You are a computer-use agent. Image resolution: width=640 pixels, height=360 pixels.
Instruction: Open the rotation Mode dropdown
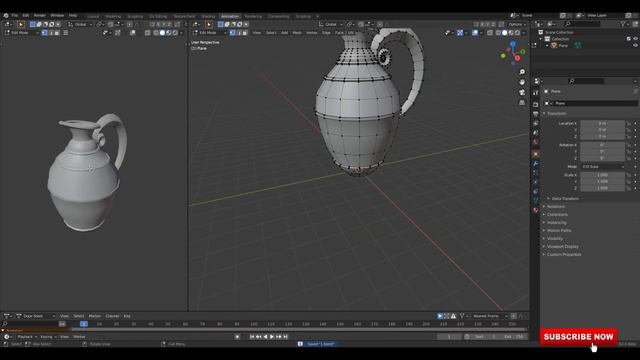602,167
